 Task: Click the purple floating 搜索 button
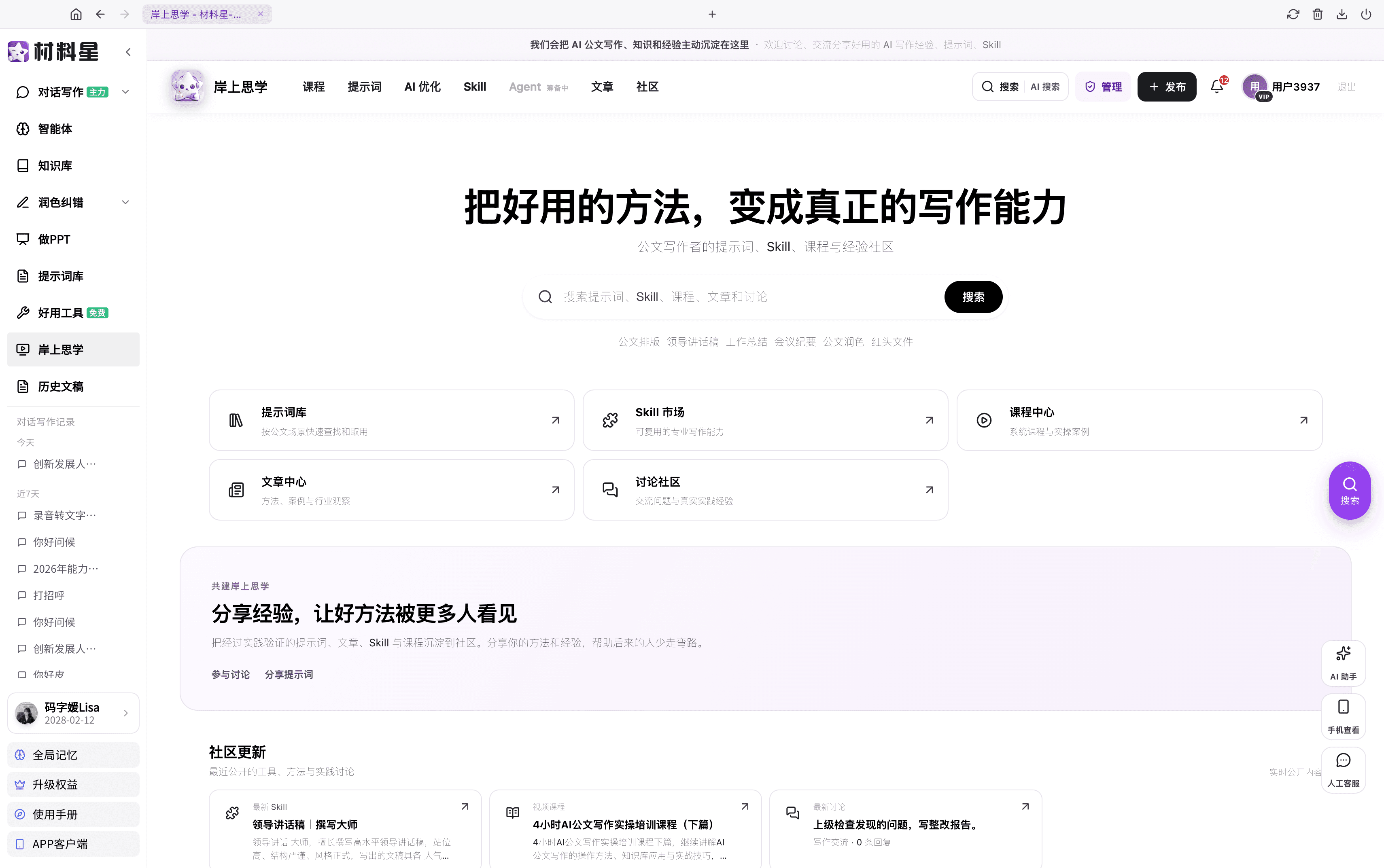coord(1350,491)
